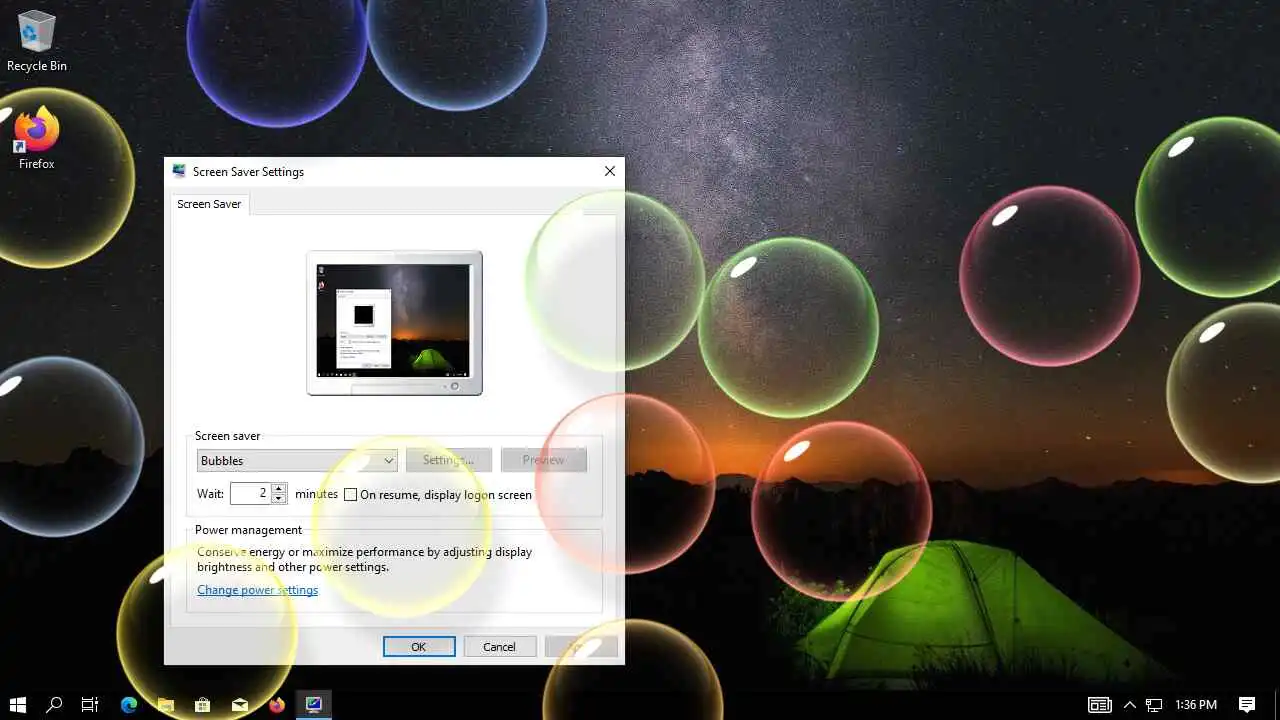1280x720 pixels.
Task: Open the Action Center notifications icon
Action: 1247,705
